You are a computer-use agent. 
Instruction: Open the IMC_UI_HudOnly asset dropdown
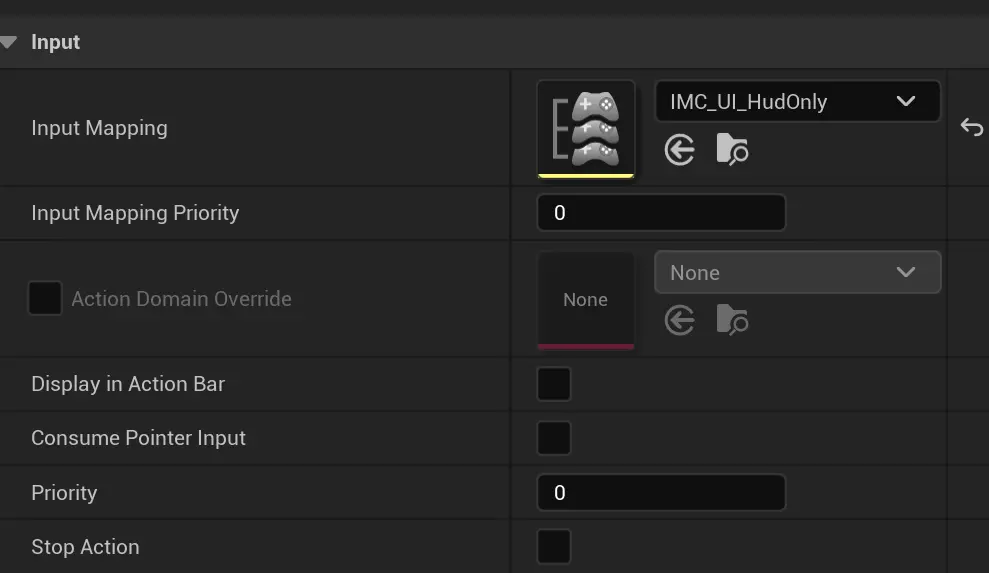click(797, 101)
